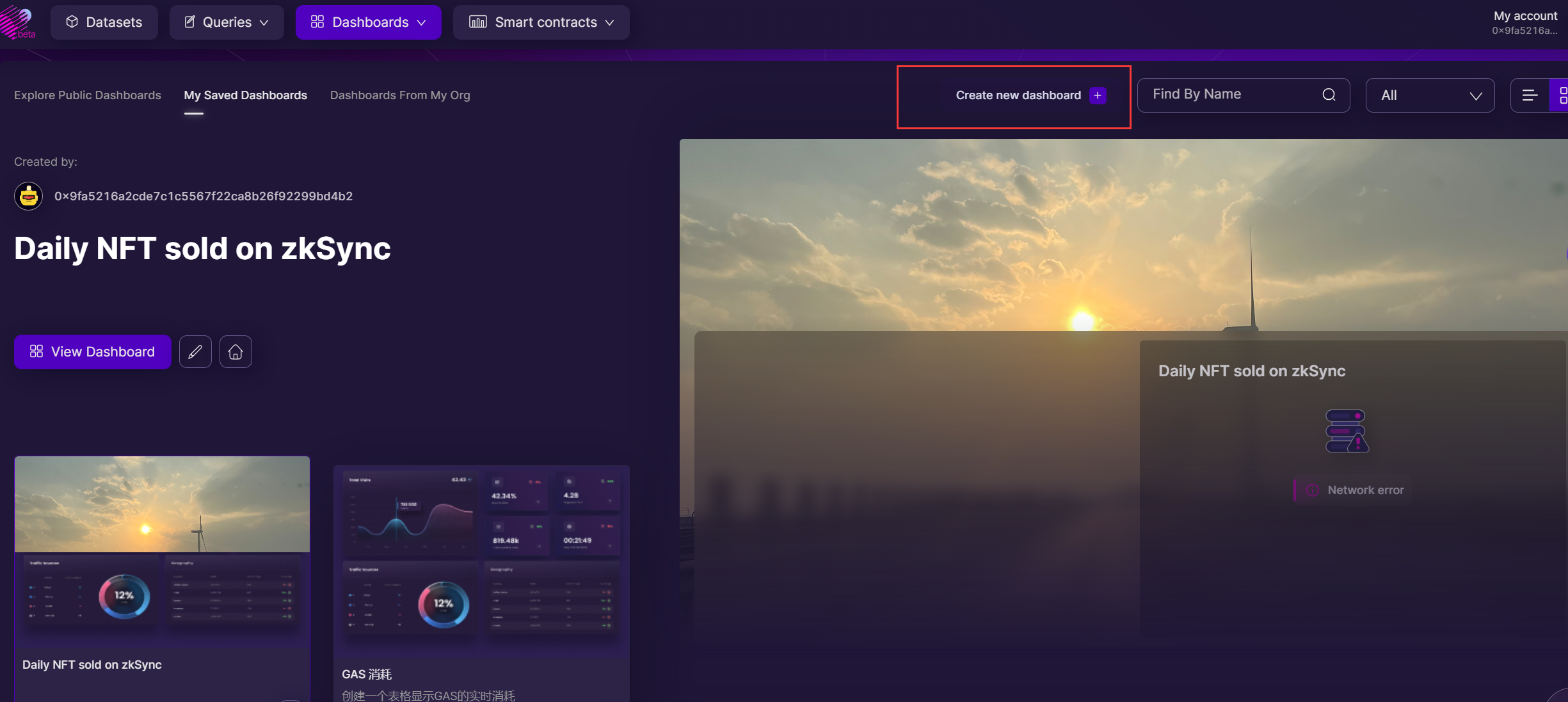The height and width of the screenshot is (702, 1568).
Task: Click Daily NFT sold on zkSync card title
Action: (x=92, y=665)
